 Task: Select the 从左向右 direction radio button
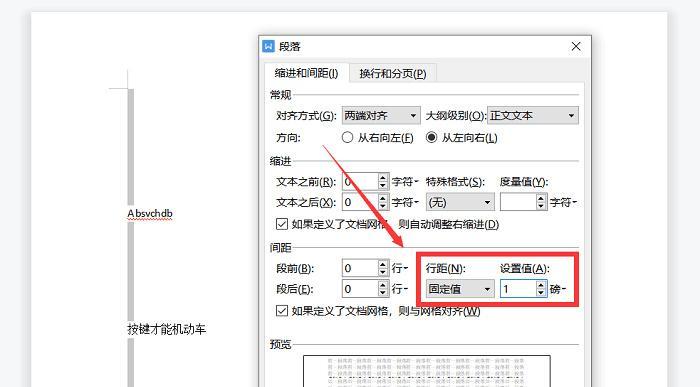pos(431,137)
